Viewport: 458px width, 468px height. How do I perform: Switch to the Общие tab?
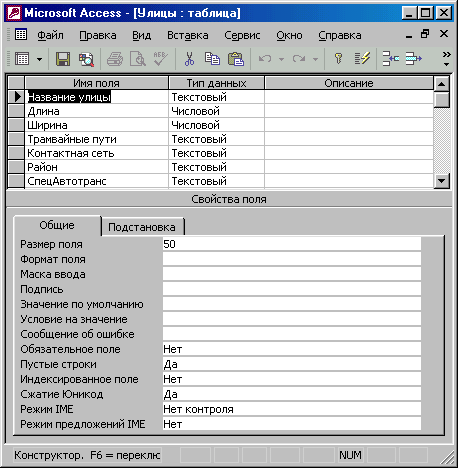click(57, 226)
